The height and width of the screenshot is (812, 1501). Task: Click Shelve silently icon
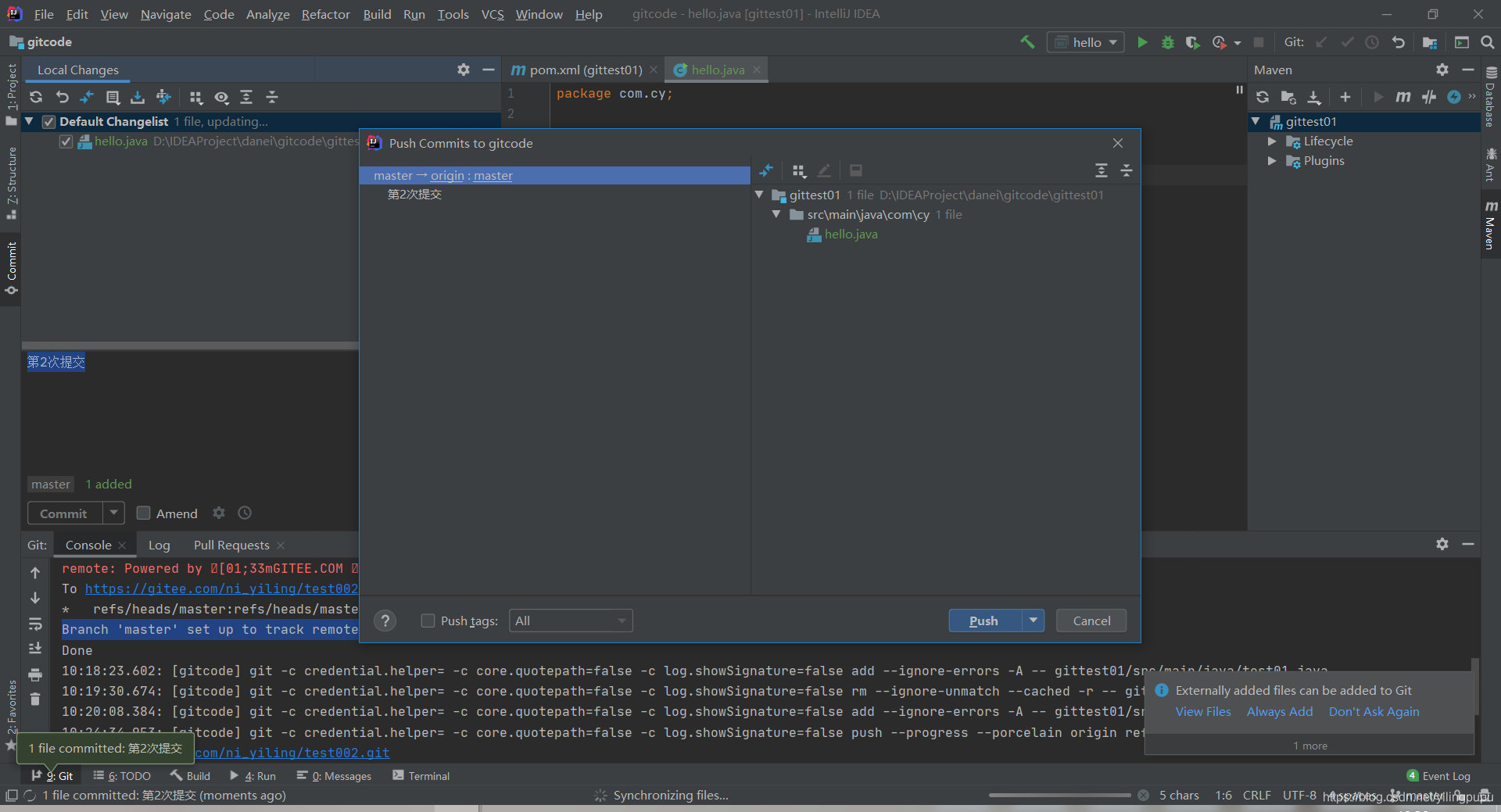138,97
